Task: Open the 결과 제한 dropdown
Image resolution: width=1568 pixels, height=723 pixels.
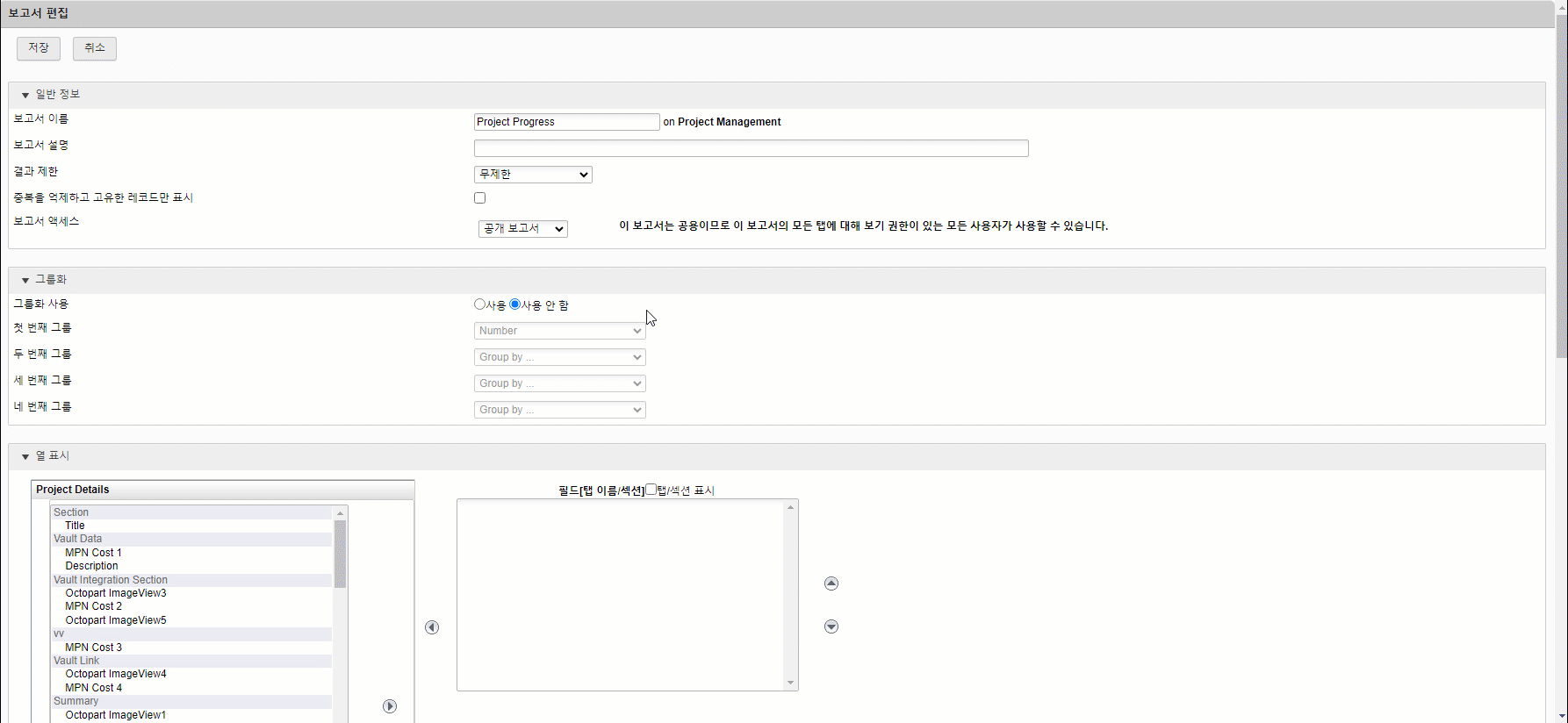Action: (533, 175)
